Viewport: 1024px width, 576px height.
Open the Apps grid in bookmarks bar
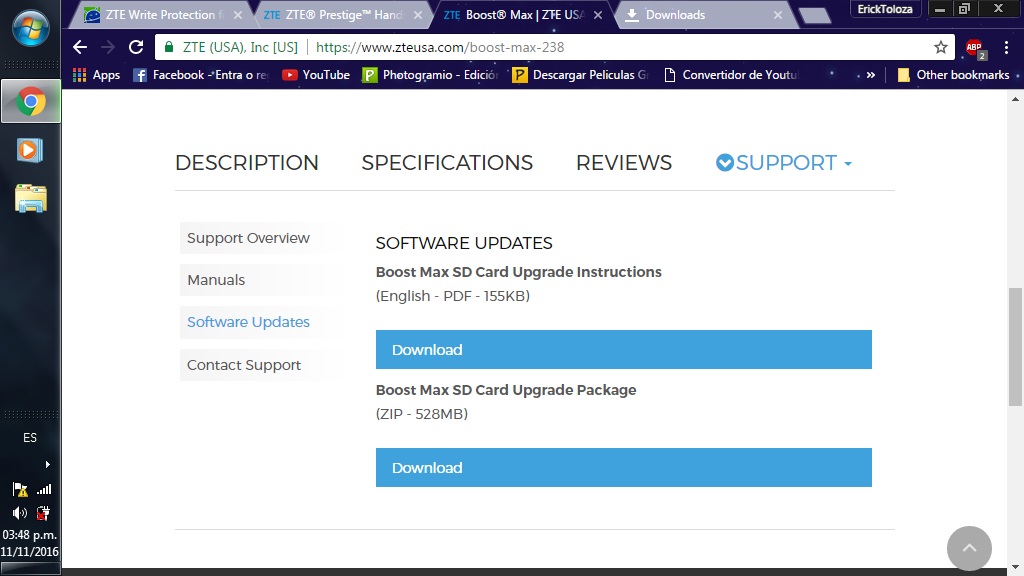point(96,75)
